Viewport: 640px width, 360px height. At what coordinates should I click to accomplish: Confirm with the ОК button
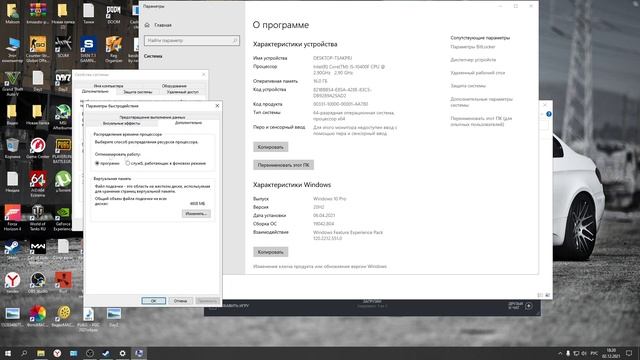coord(153,301)
